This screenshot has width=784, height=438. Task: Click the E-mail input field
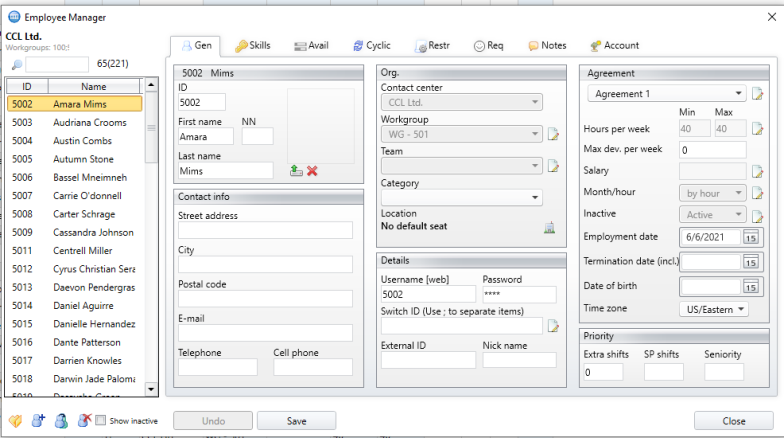tap(265, 333)
